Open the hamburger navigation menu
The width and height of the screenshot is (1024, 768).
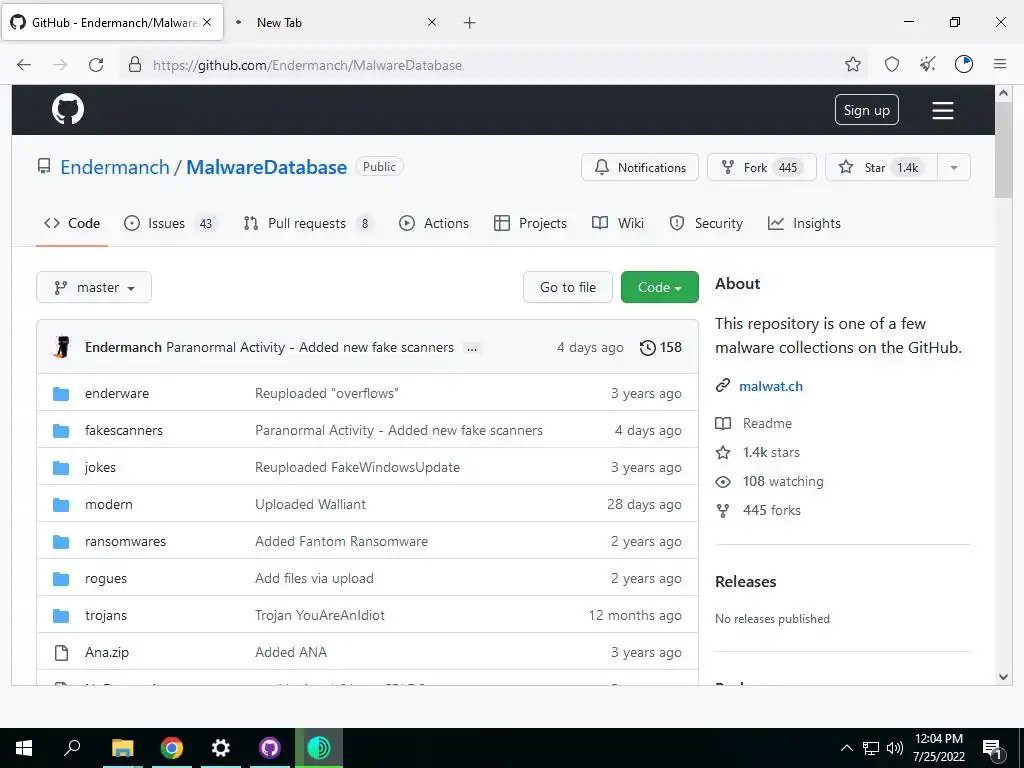[942, 110]
